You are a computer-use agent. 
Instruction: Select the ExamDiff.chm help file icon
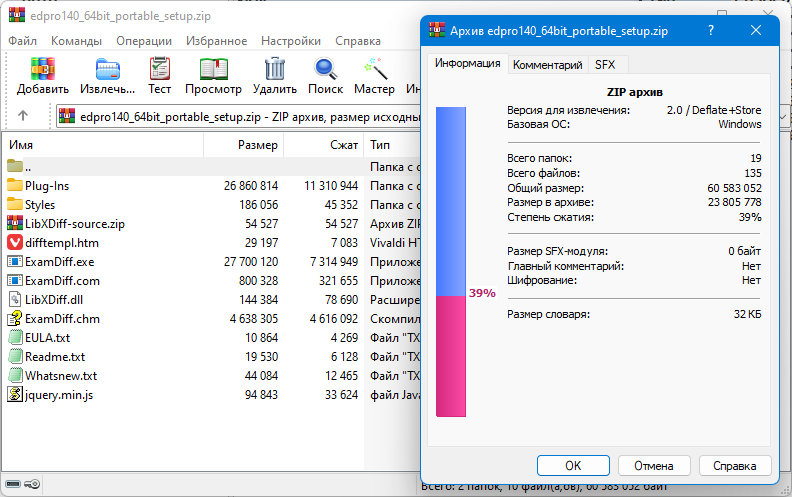[x=15, y=318]
